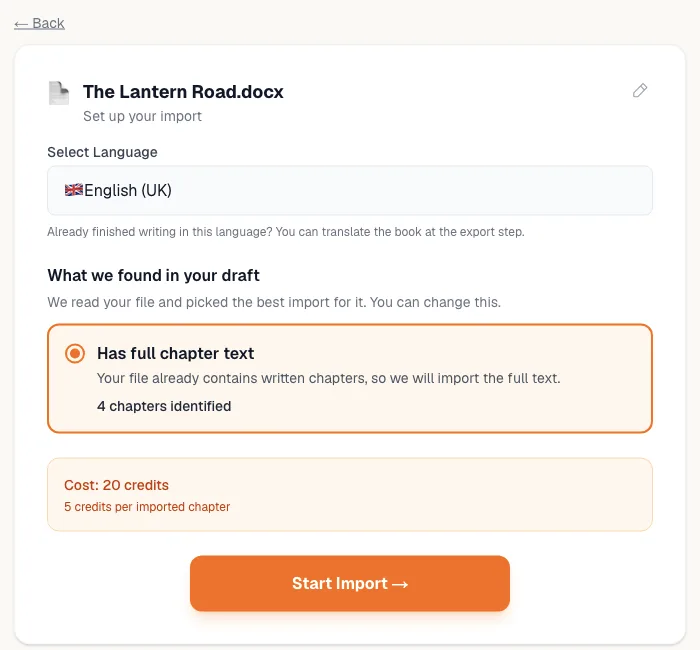Click the UK flag icon in language field
The height and width of the screenshot is (650, 700).
[74, 190]
